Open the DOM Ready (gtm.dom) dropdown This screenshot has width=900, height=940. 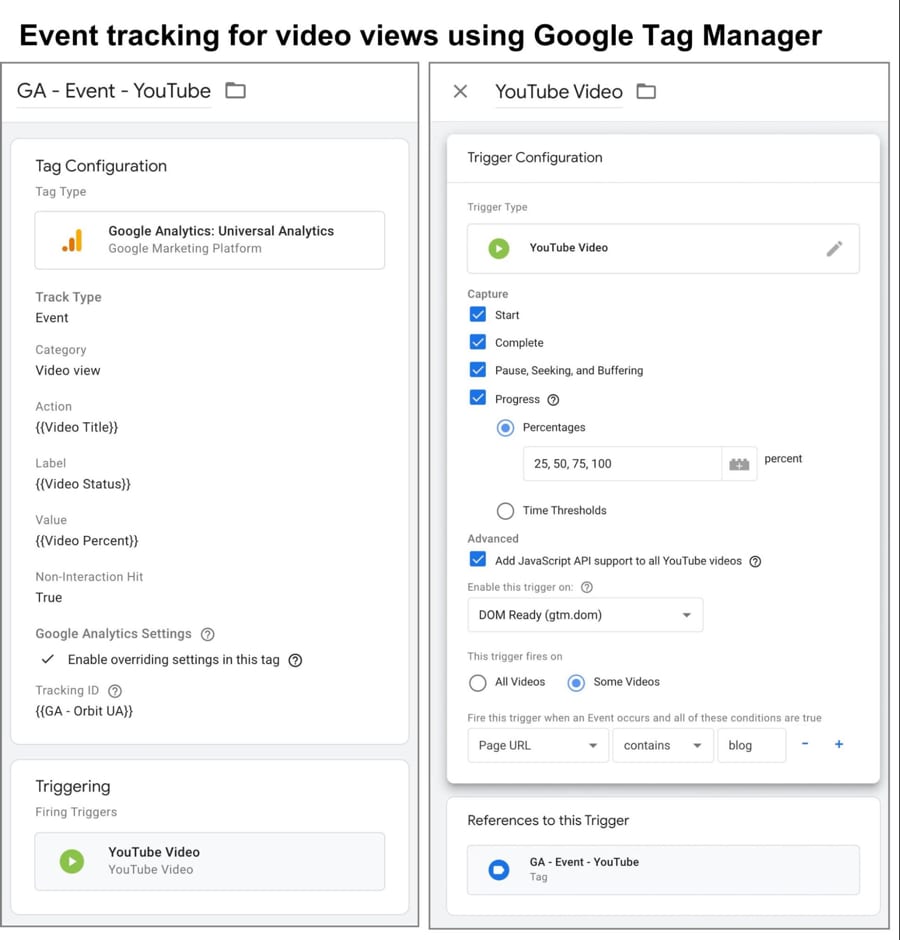[x=585, y=615]
